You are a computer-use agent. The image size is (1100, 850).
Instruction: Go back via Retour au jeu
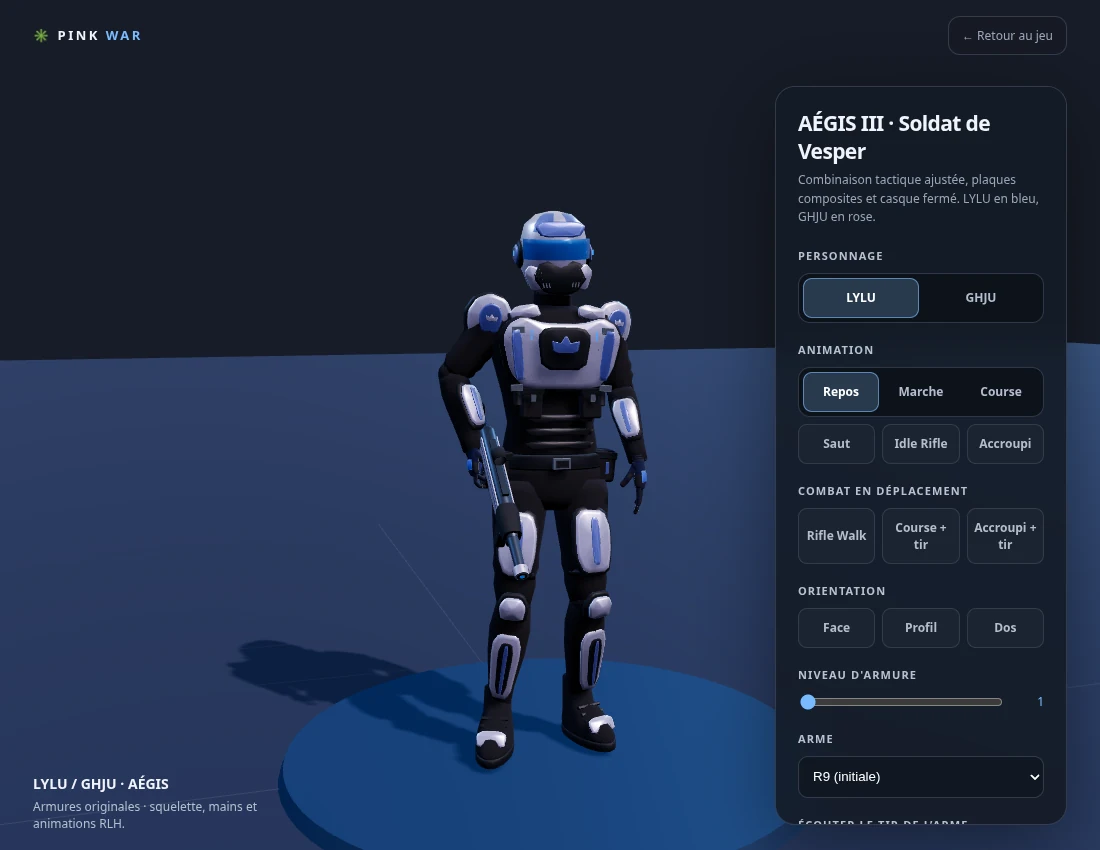[x=1007, y=36]
